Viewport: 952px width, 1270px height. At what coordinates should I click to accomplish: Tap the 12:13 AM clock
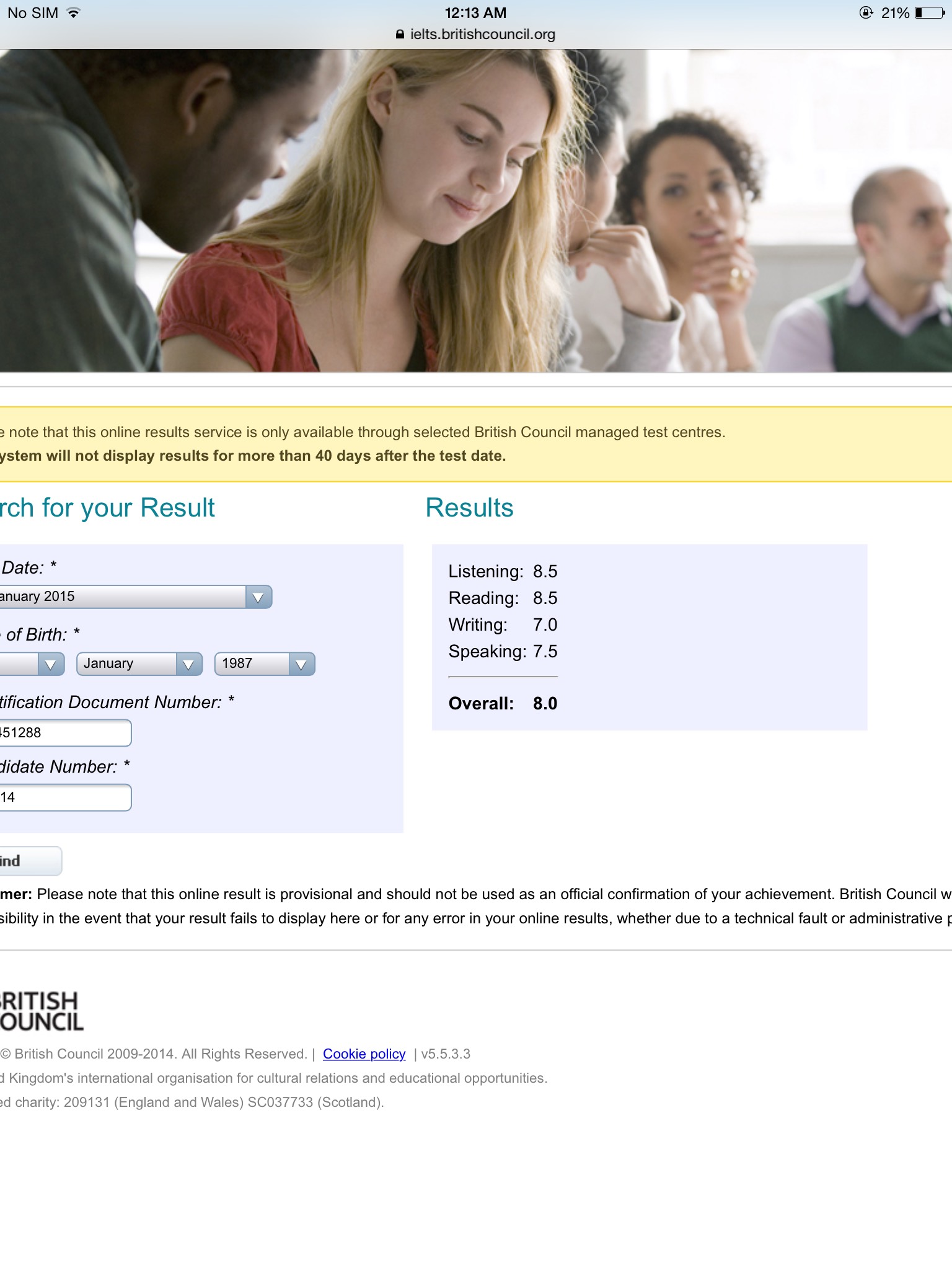475,12
